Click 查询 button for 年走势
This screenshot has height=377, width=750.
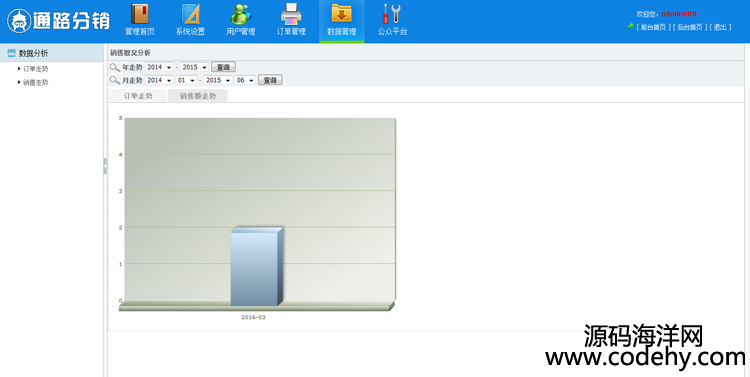(x=223, y=67)
